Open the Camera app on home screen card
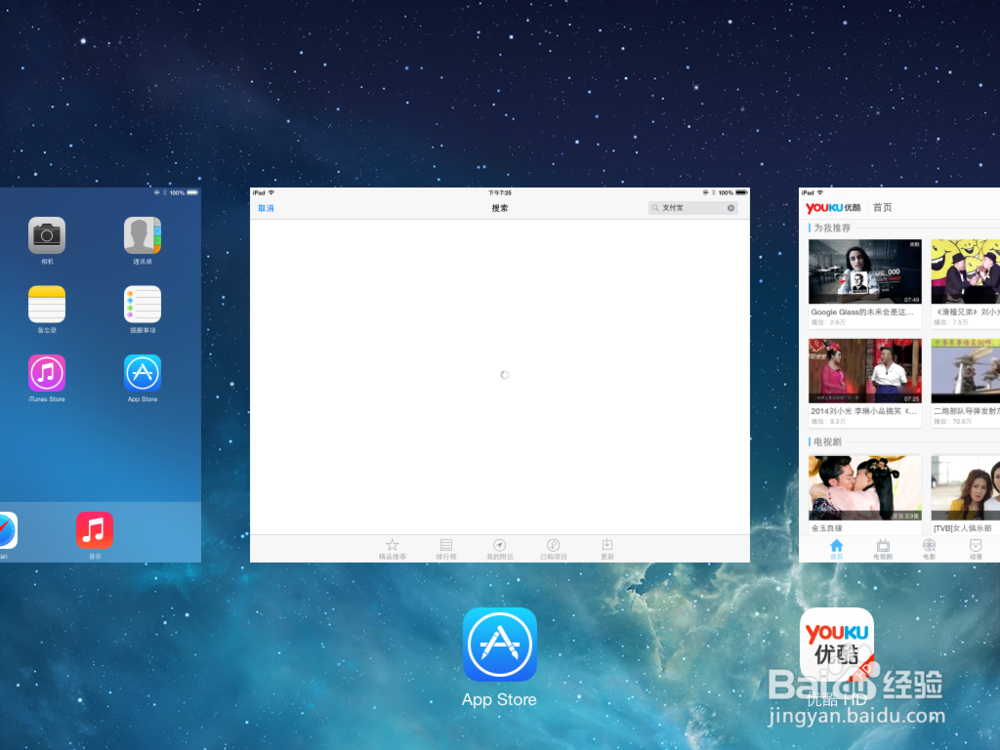 pos(47,235)
